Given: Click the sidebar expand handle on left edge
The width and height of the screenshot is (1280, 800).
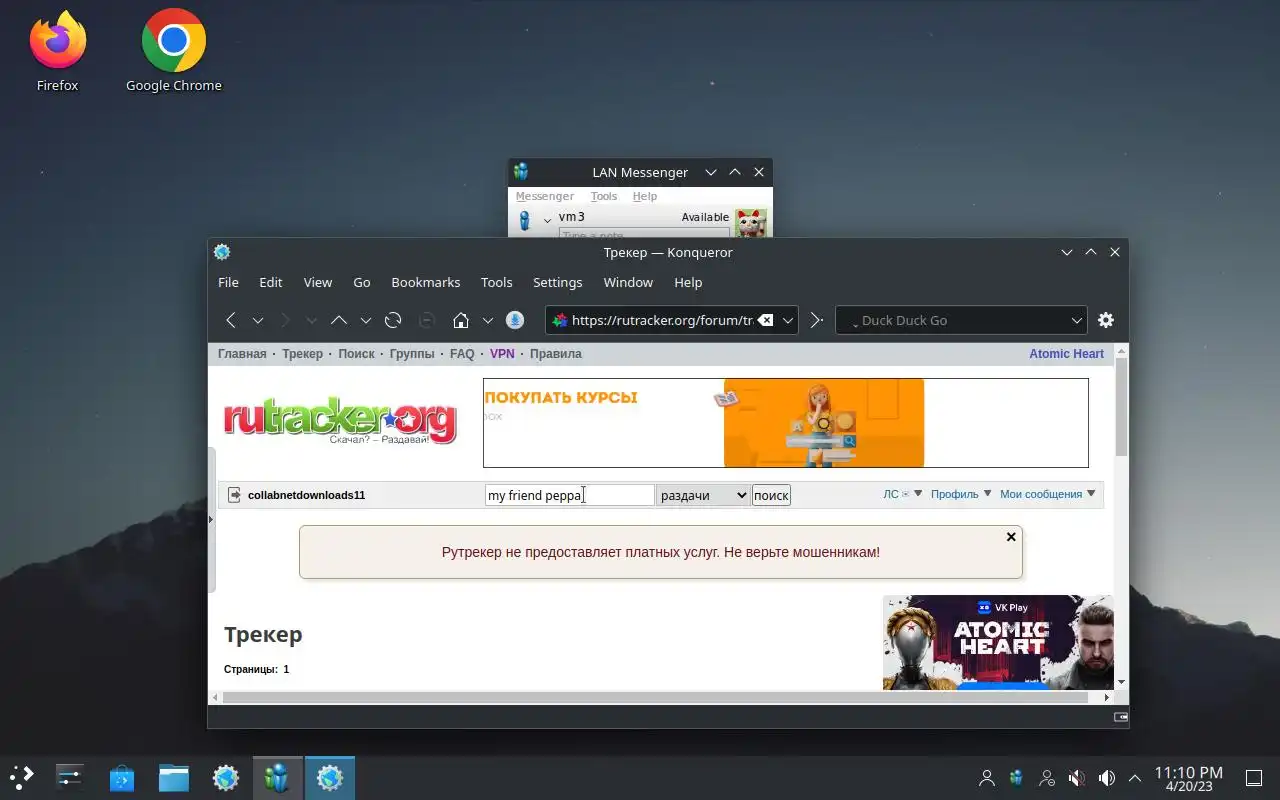Looking at the screenshot, I should pos(211,520).
